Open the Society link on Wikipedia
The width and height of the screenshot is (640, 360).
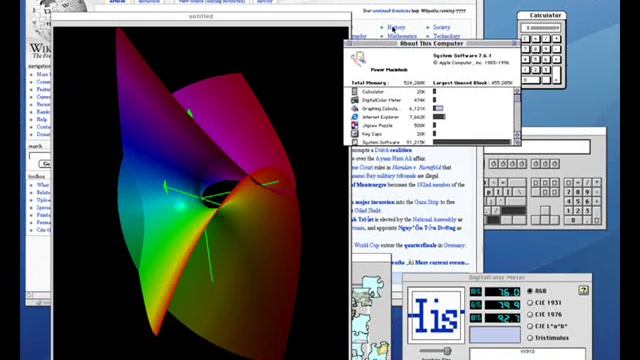point(441,27)
